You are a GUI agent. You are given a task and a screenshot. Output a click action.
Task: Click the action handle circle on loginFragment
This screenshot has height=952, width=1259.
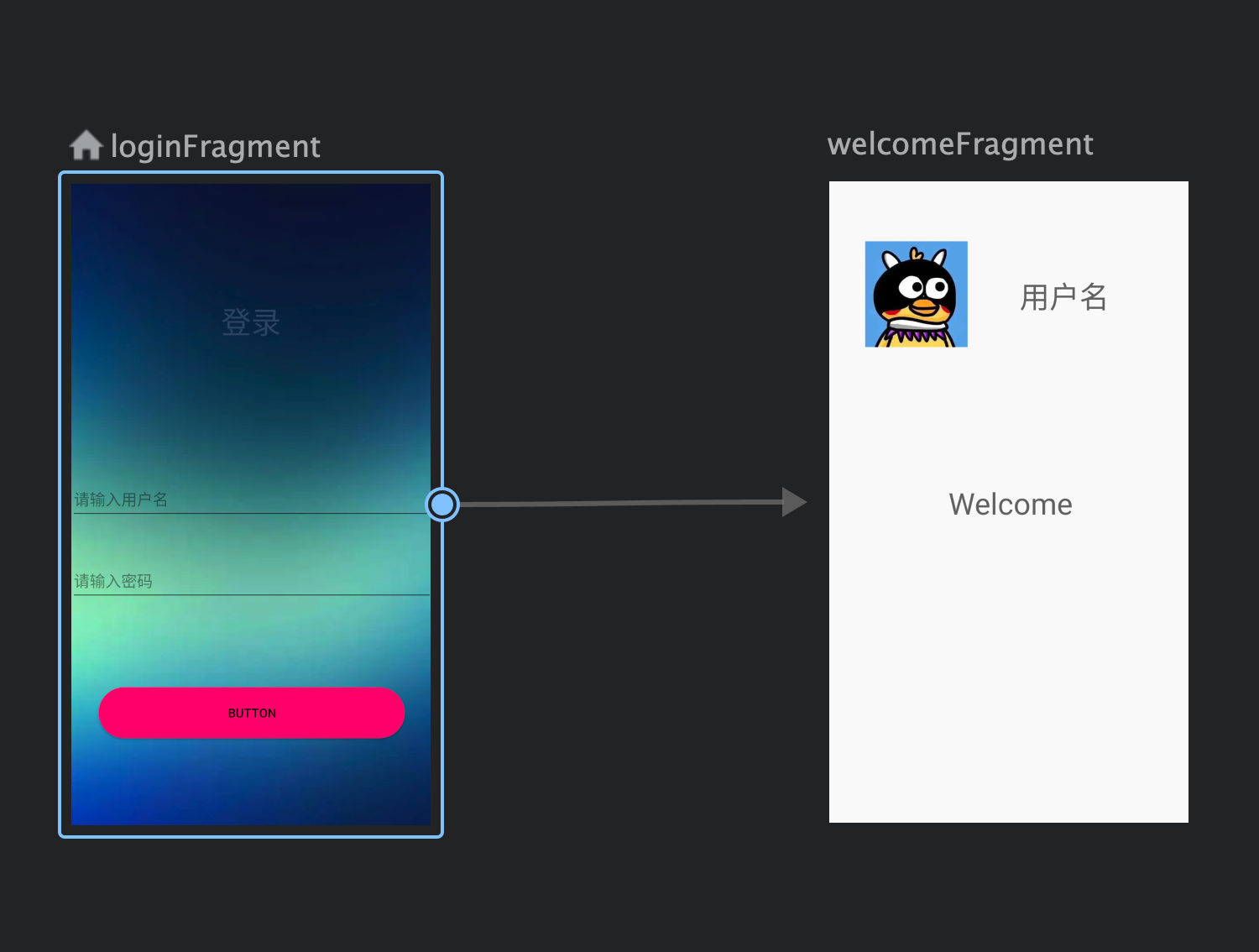coord(442,504)
